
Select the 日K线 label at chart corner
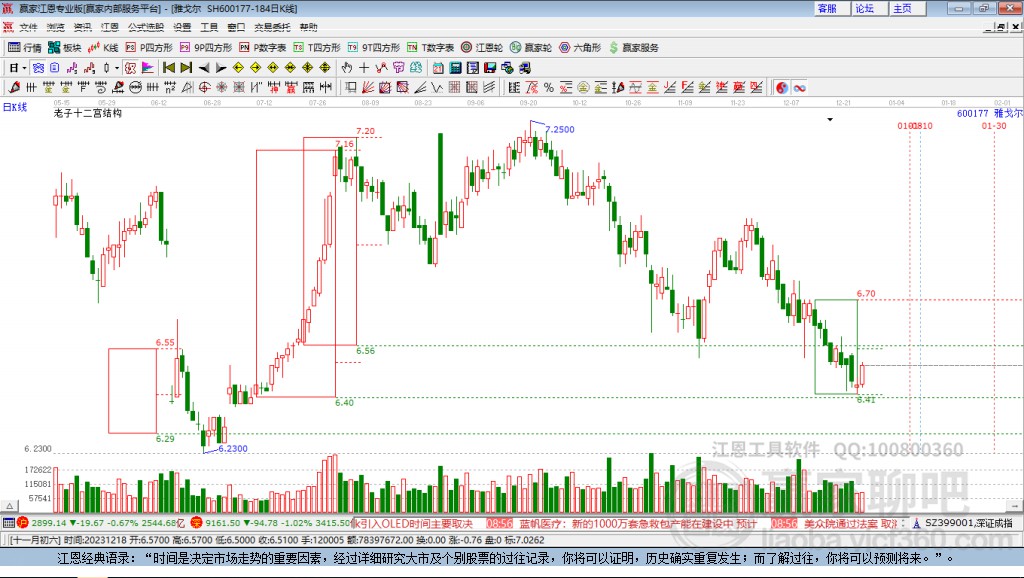point(14,107)
